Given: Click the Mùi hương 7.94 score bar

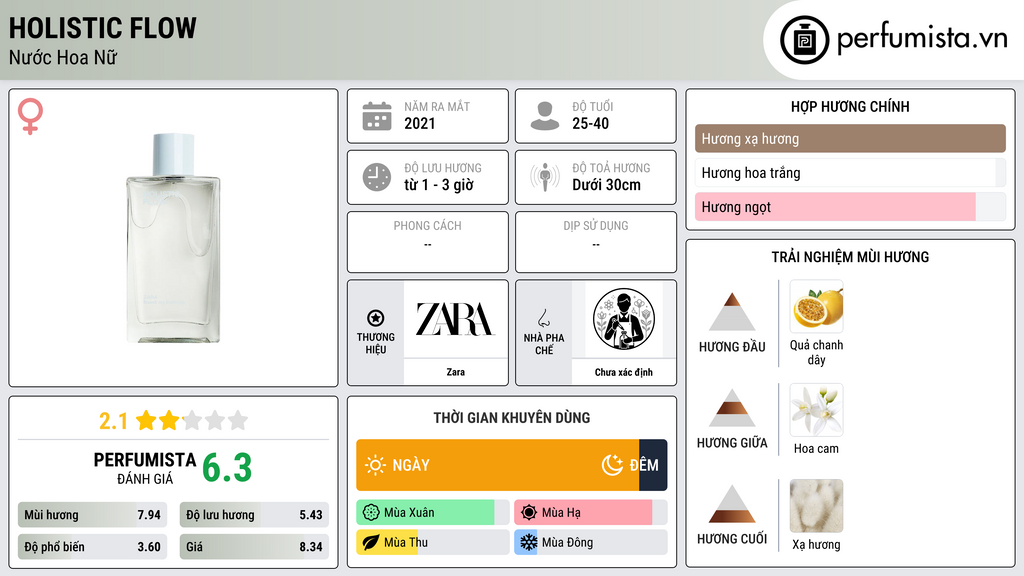Looking at the screenshot, I should [92, 515].
